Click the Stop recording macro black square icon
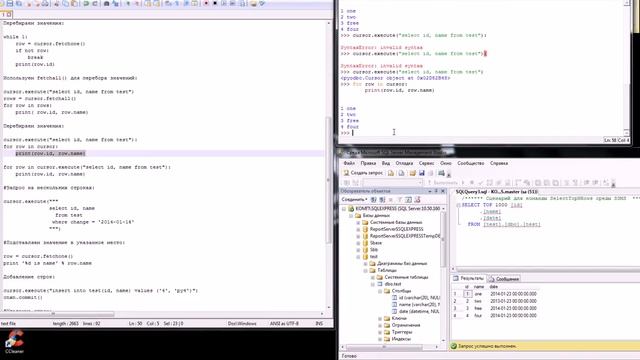 point(215,4)
